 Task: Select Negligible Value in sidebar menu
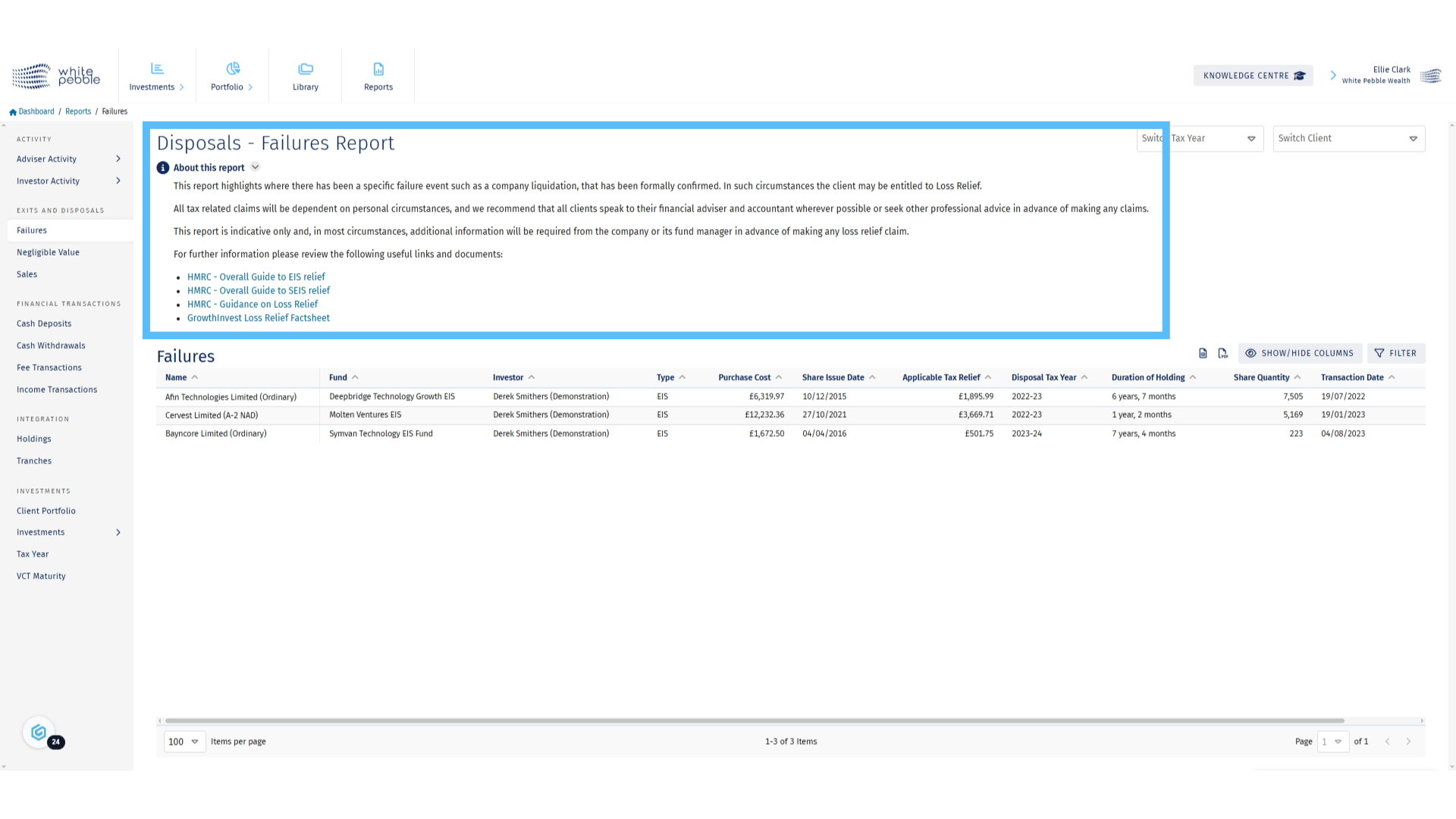[x=48, y=253]
